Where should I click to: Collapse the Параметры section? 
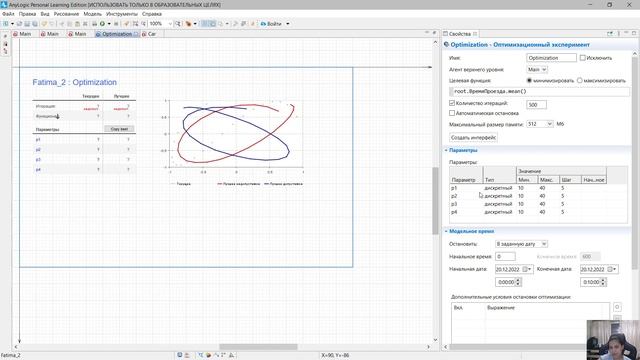pos(446,150)
